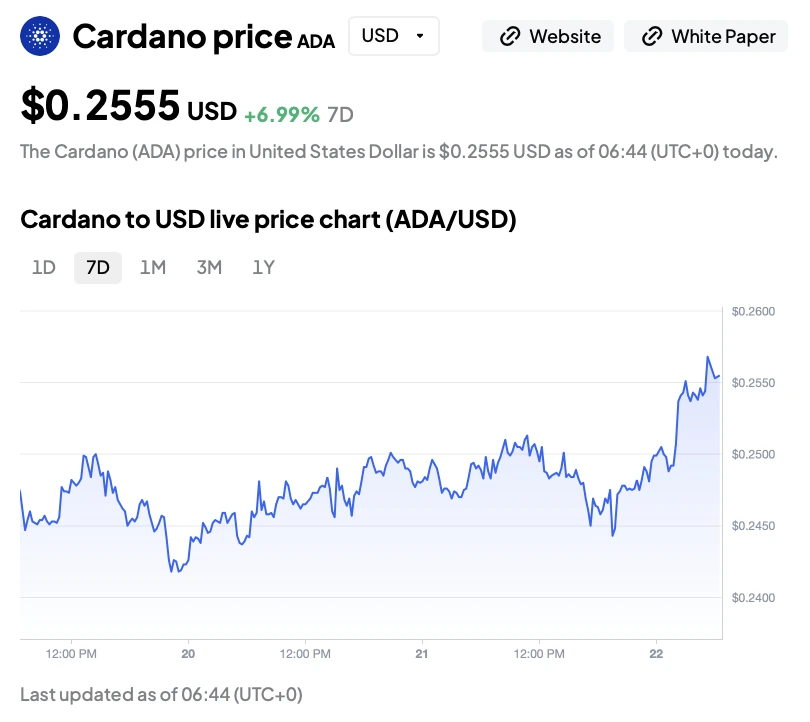810x722 pixels.
Task: Click the 'Last updated as of 06:44' text
Action: pyautogui.click(x=161, y=694)
